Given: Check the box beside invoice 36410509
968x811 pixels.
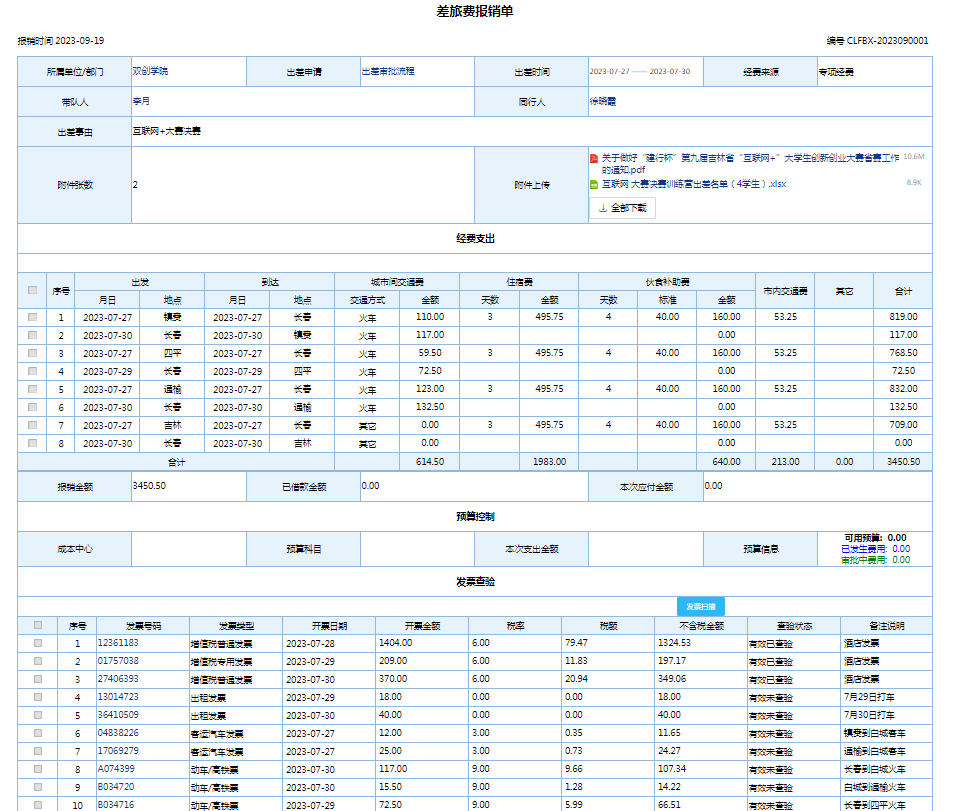Looking at the screenshot, I should pyautogui.click(x=38, y=715).
